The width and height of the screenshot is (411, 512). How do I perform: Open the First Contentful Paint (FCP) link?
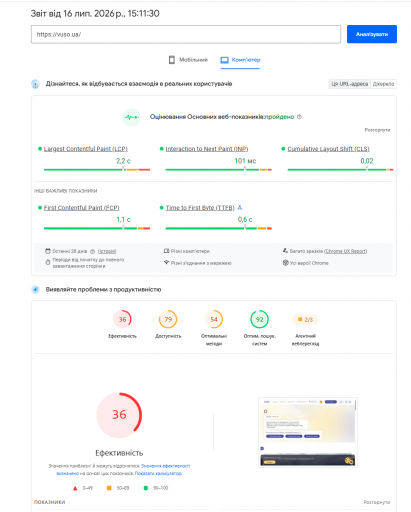pyautogui.click(x=82, y=208)
